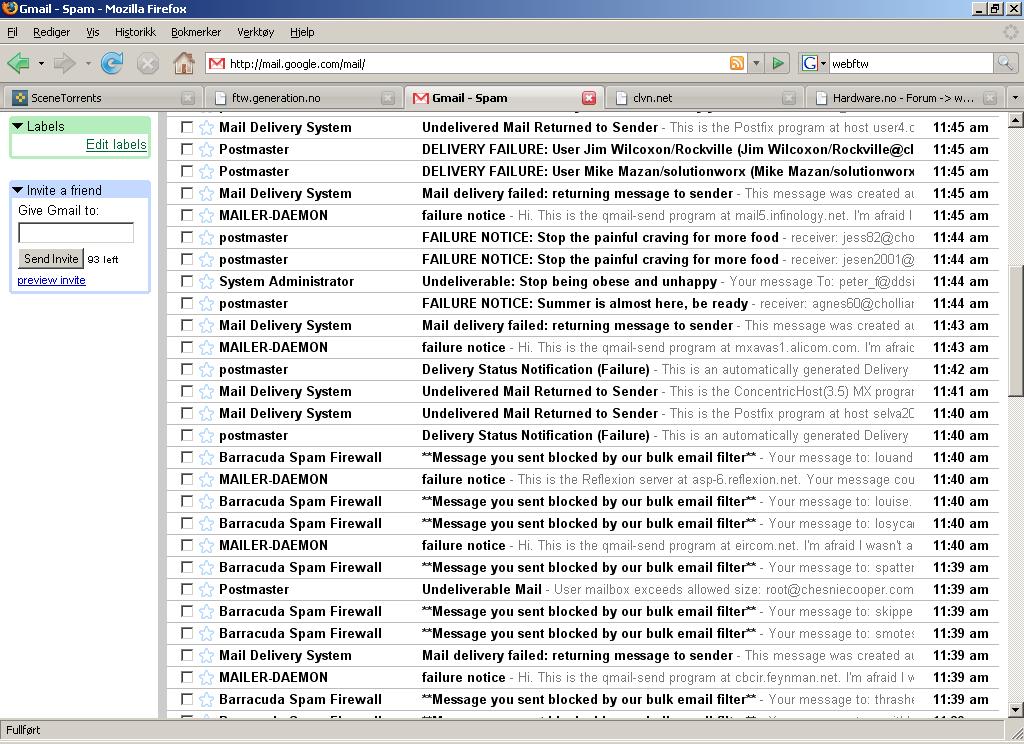Open the Bokmerker menu

click(x=196, y=32)
